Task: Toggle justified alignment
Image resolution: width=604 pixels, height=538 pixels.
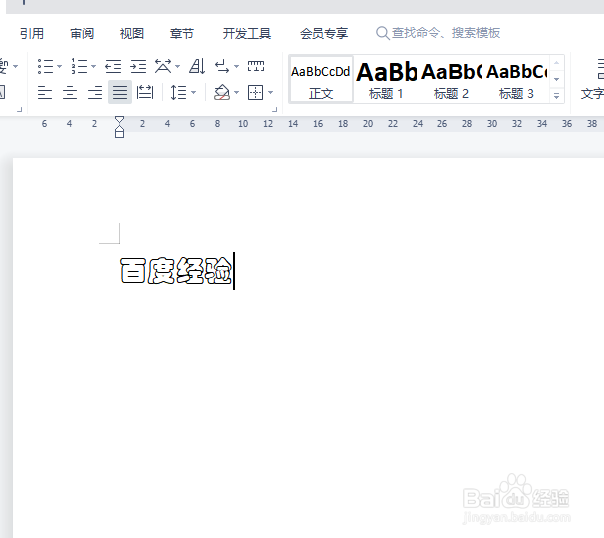Action: tap(120, 92)
